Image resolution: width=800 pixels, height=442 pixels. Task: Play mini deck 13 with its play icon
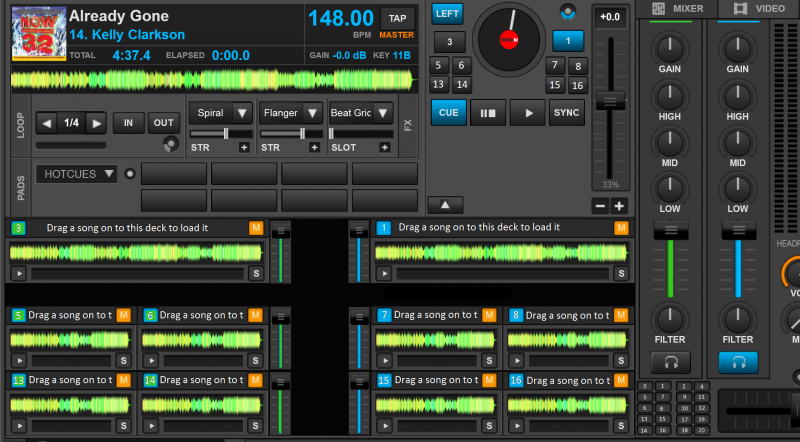pos(19,426)
